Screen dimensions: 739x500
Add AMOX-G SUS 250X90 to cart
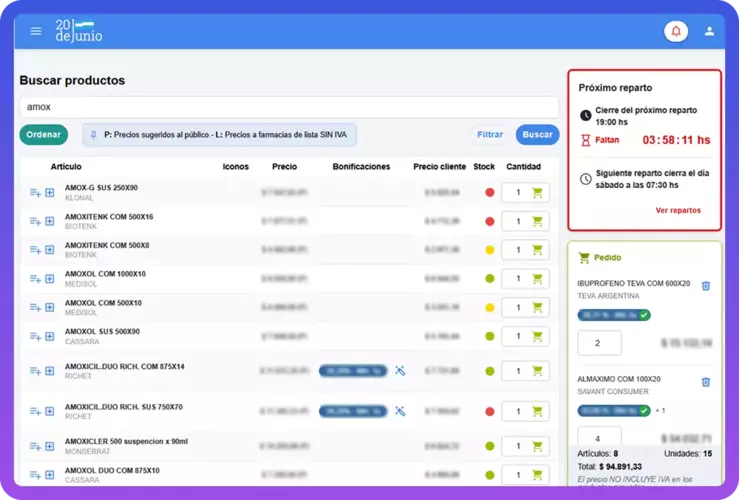[x=537, y=193]
